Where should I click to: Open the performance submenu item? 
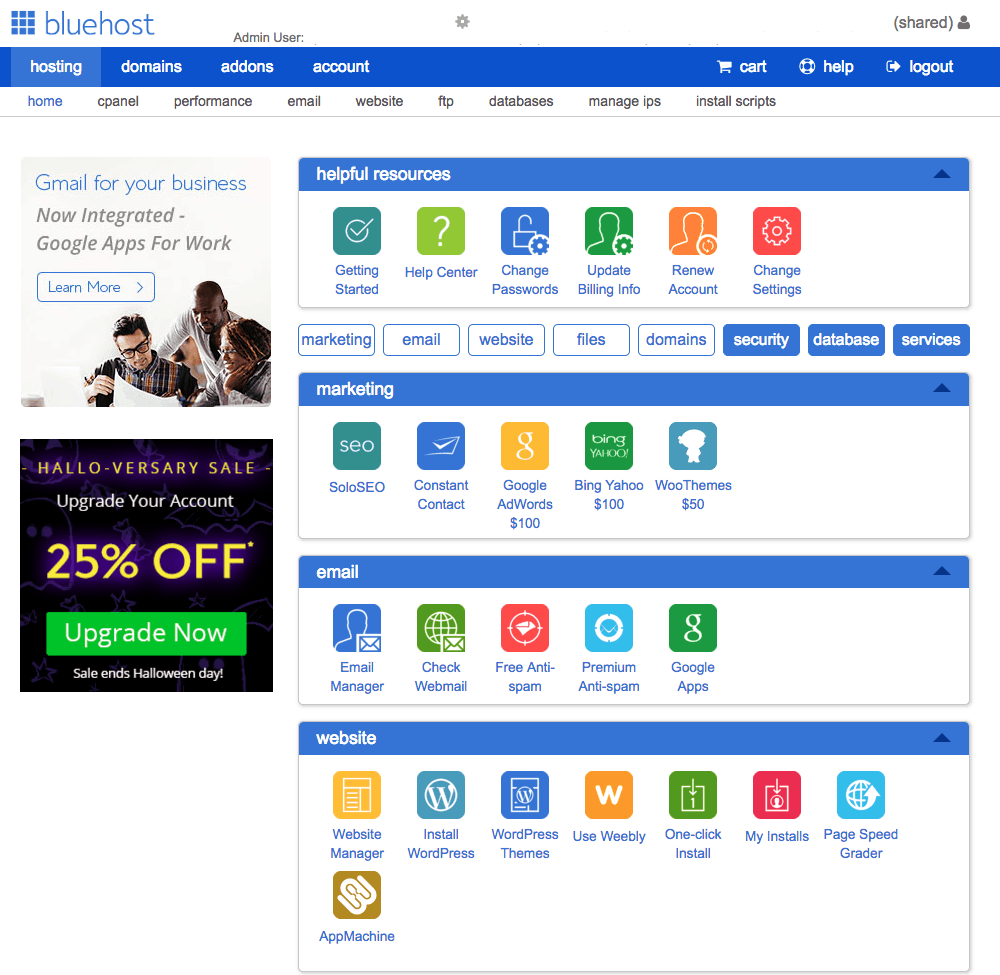[213, 101]
